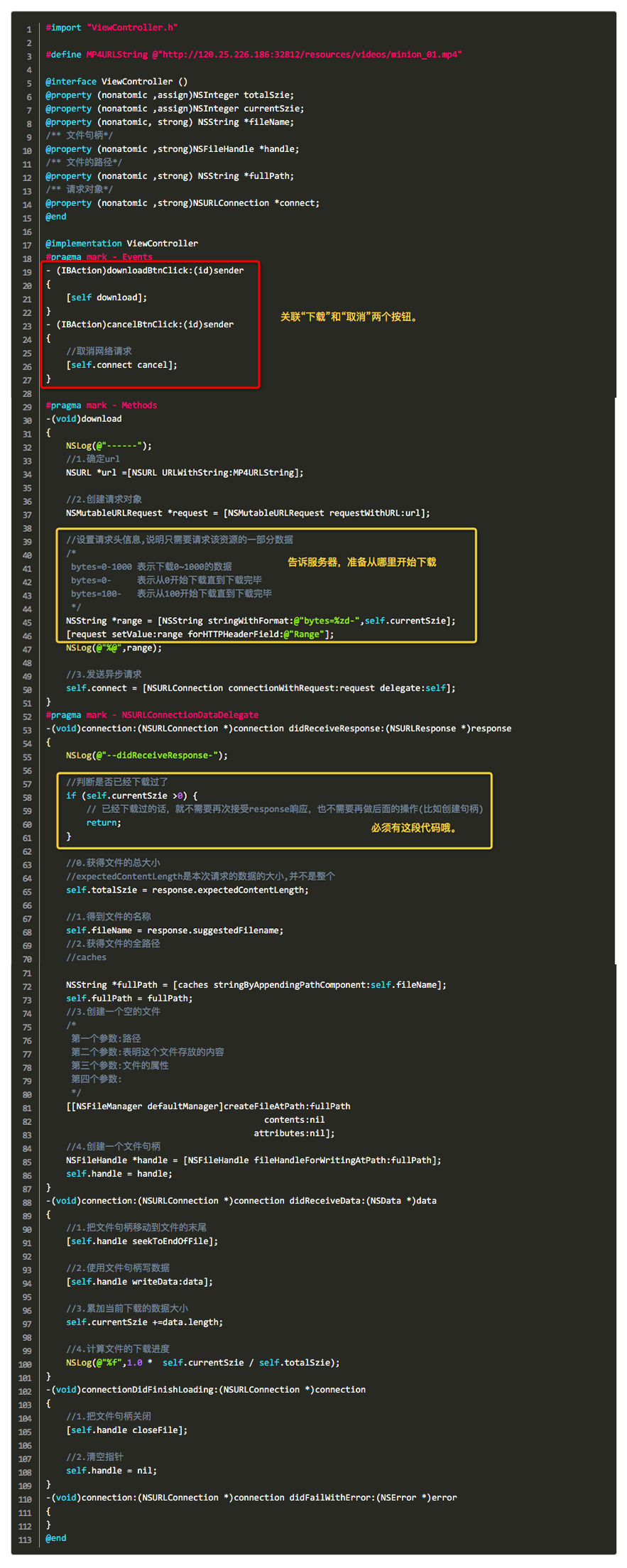This screenshot has width=627, height=1568.
Task: Click the NSURLConnection *connect property line
Action: pos(182,203)
